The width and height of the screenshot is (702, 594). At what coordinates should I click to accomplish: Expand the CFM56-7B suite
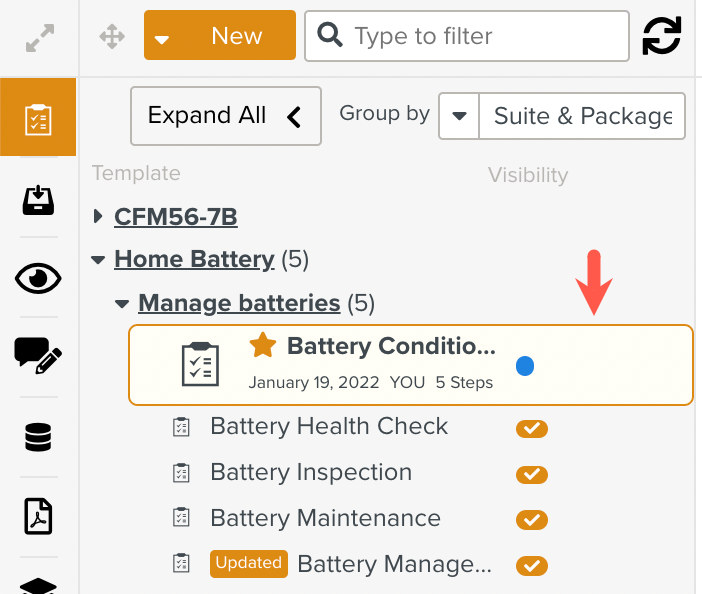point(97,216)
